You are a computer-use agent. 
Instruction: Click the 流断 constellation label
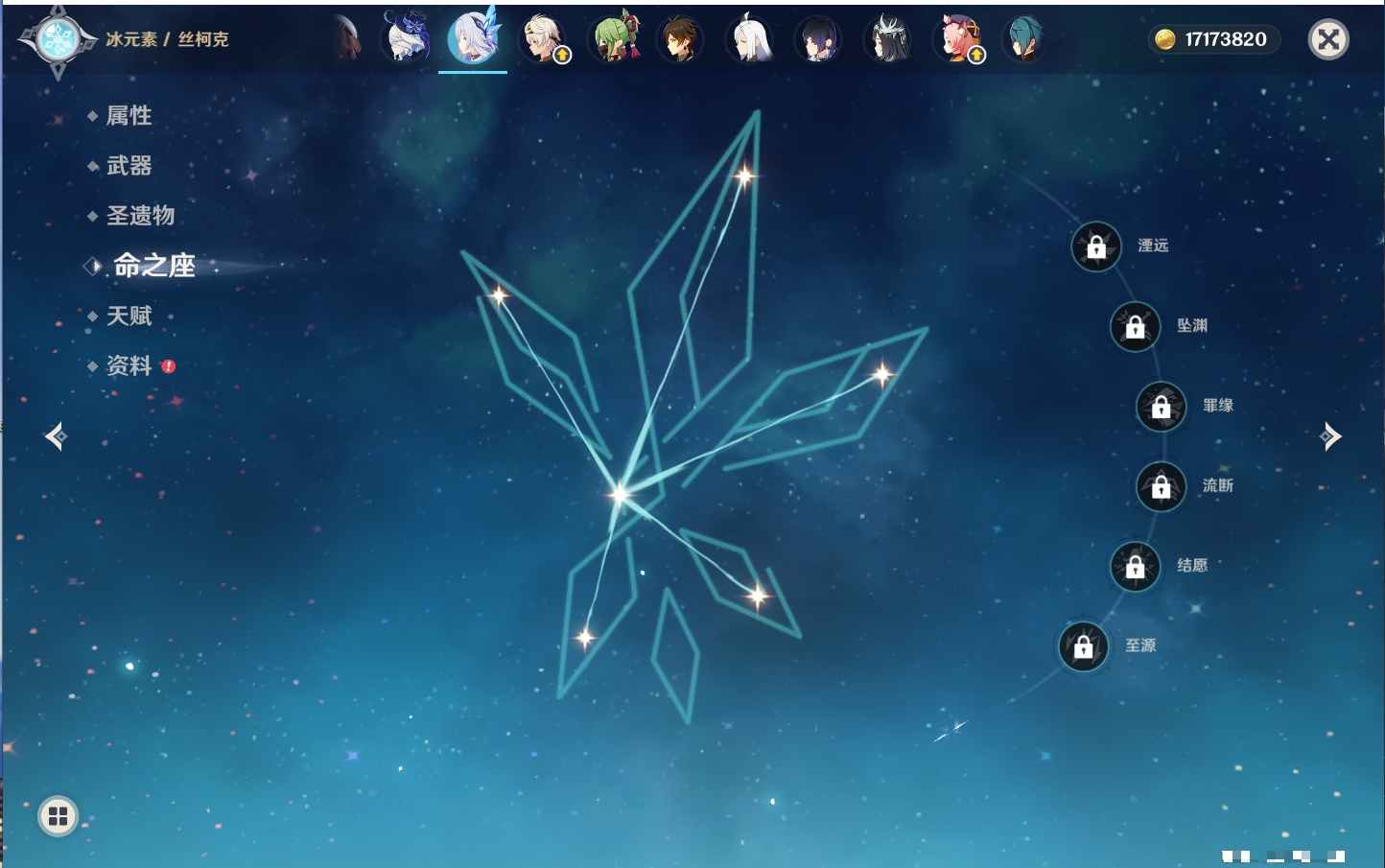tap(1218, 485)
